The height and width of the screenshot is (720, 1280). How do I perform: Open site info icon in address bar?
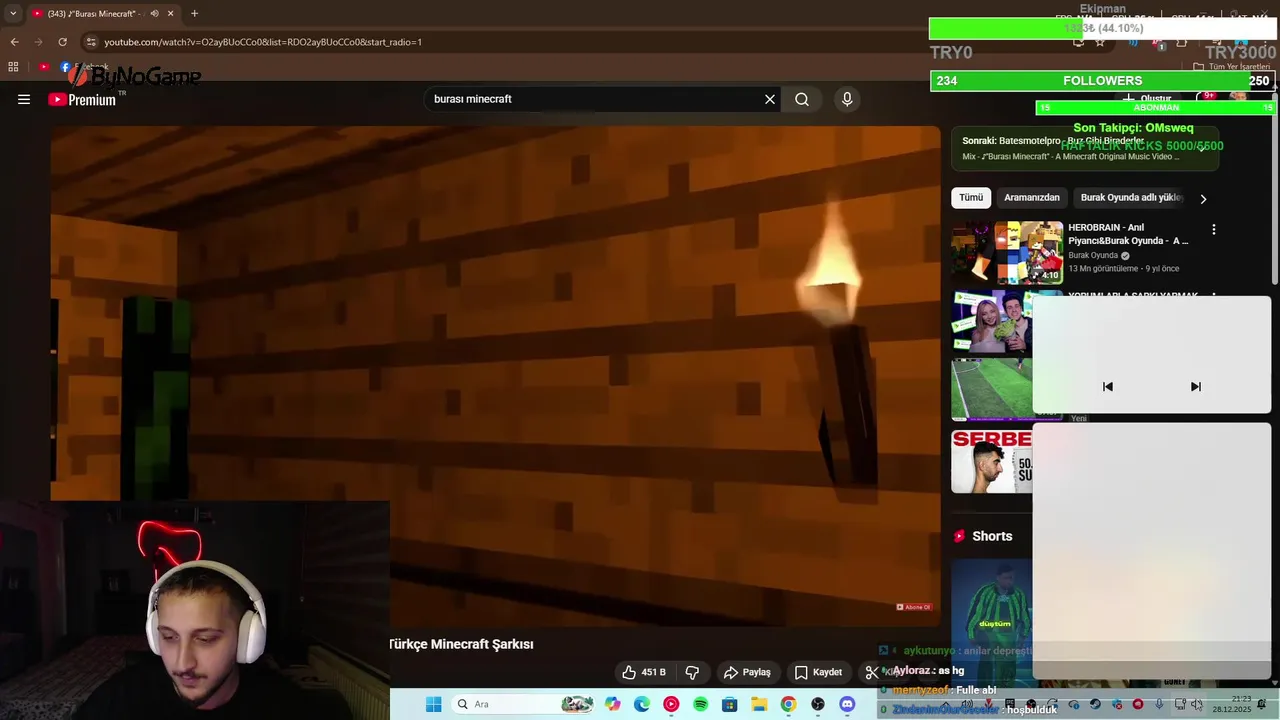(x=91, y=42)
